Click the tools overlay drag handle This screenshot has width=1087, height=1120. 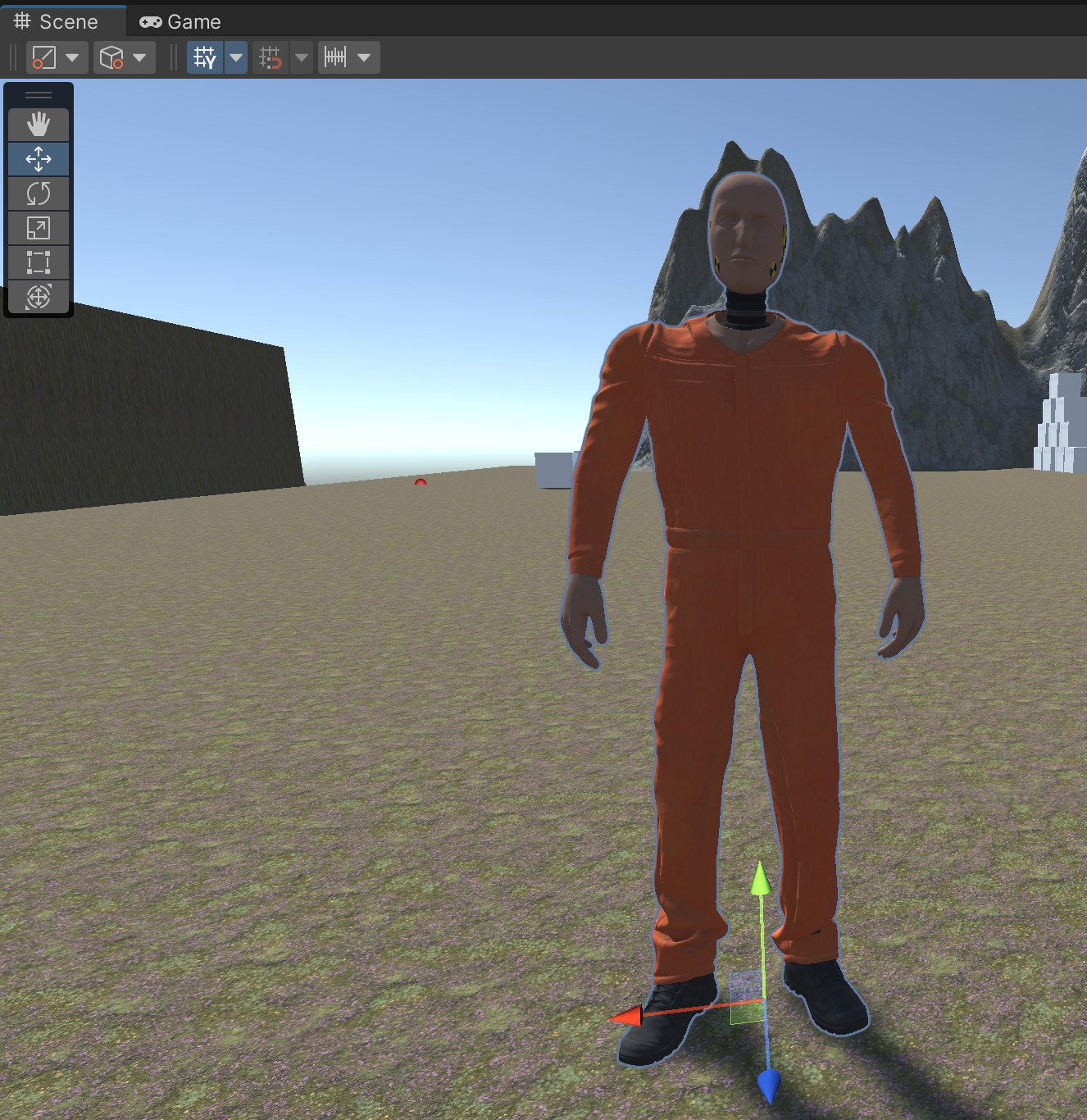[x=39, y=94]
